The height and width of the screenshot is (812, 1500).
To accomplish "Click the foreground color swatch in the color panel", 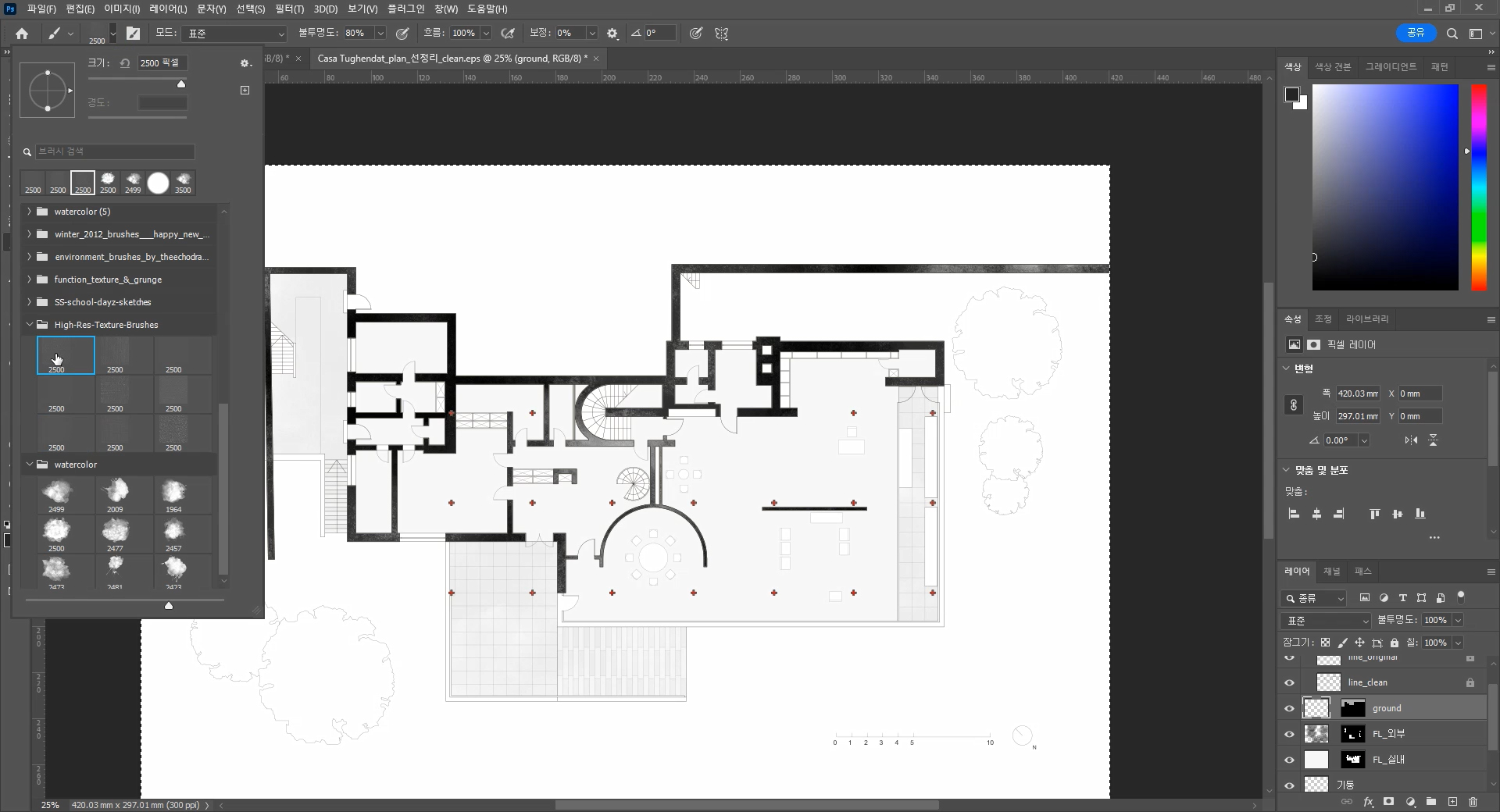I will 1292,94.
